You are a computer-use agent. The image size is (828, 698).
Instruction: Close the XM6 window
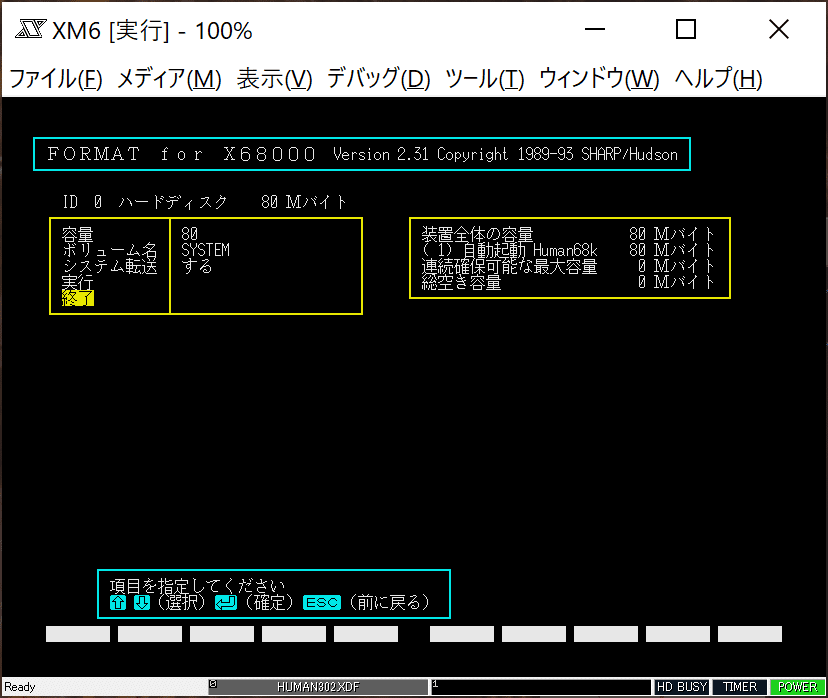coord(779,29)
